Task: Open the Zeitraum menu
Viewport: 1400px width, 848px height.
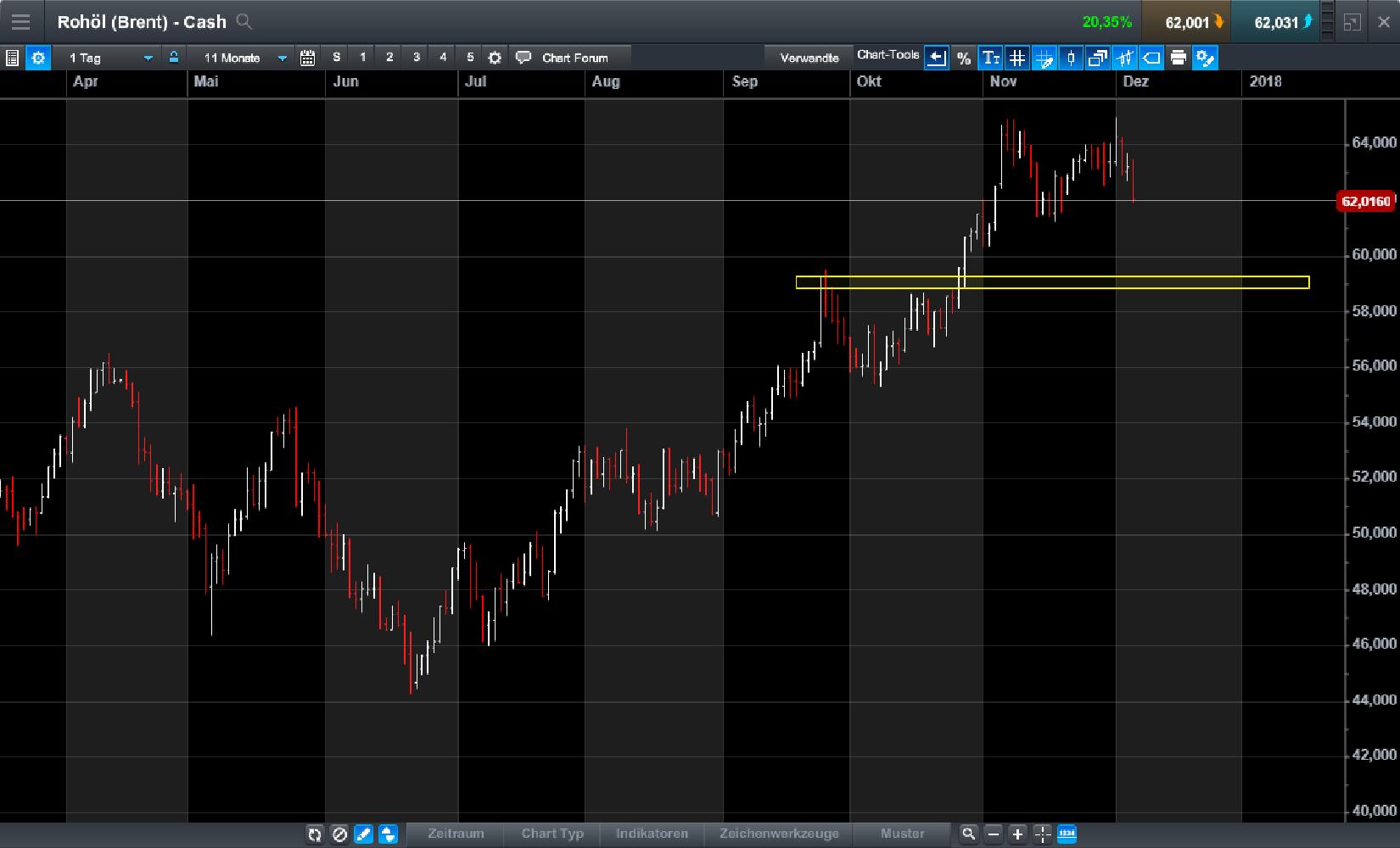Action: pos(456,834)
